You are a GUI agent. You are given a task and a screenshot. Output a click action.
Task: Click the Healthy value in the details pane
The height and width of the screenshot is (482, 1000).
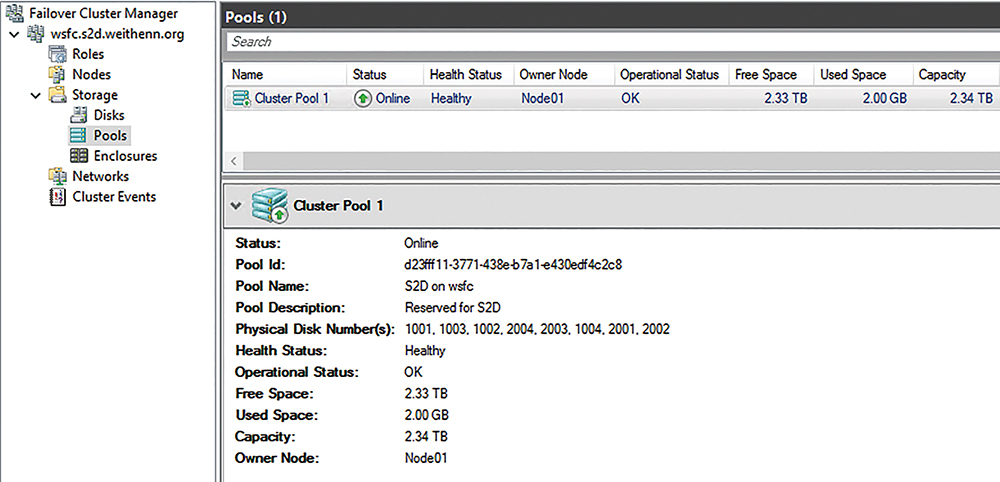pyautogui.click(x=425, y=351)
